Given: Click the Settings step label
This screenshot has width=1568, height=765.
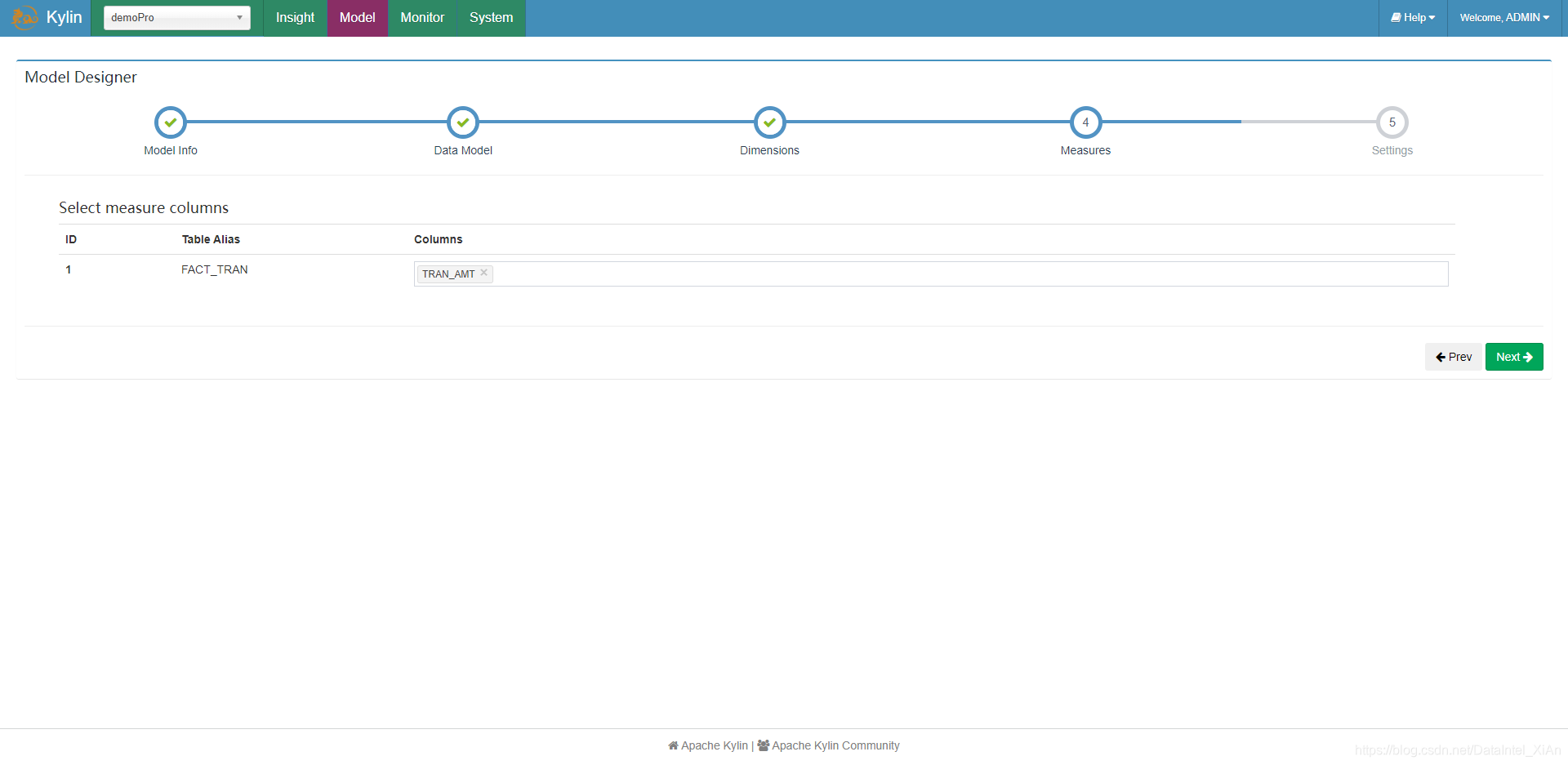Looking at the screenshot, I should click(x=1392, y=150).
